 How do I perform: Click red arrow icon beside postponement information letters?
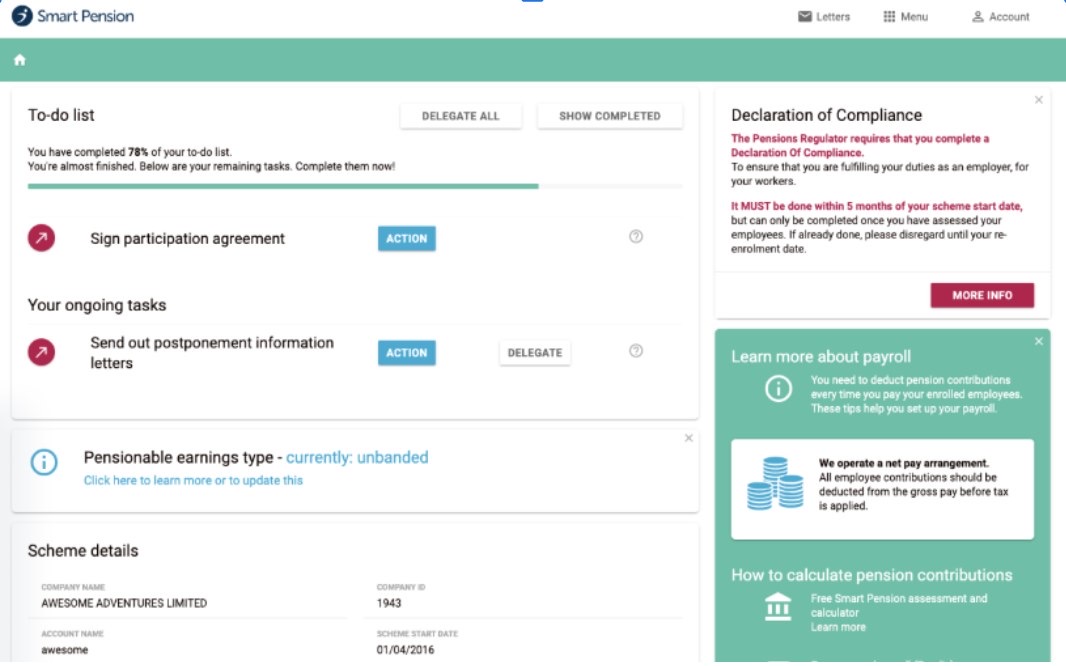pos(41,352)
